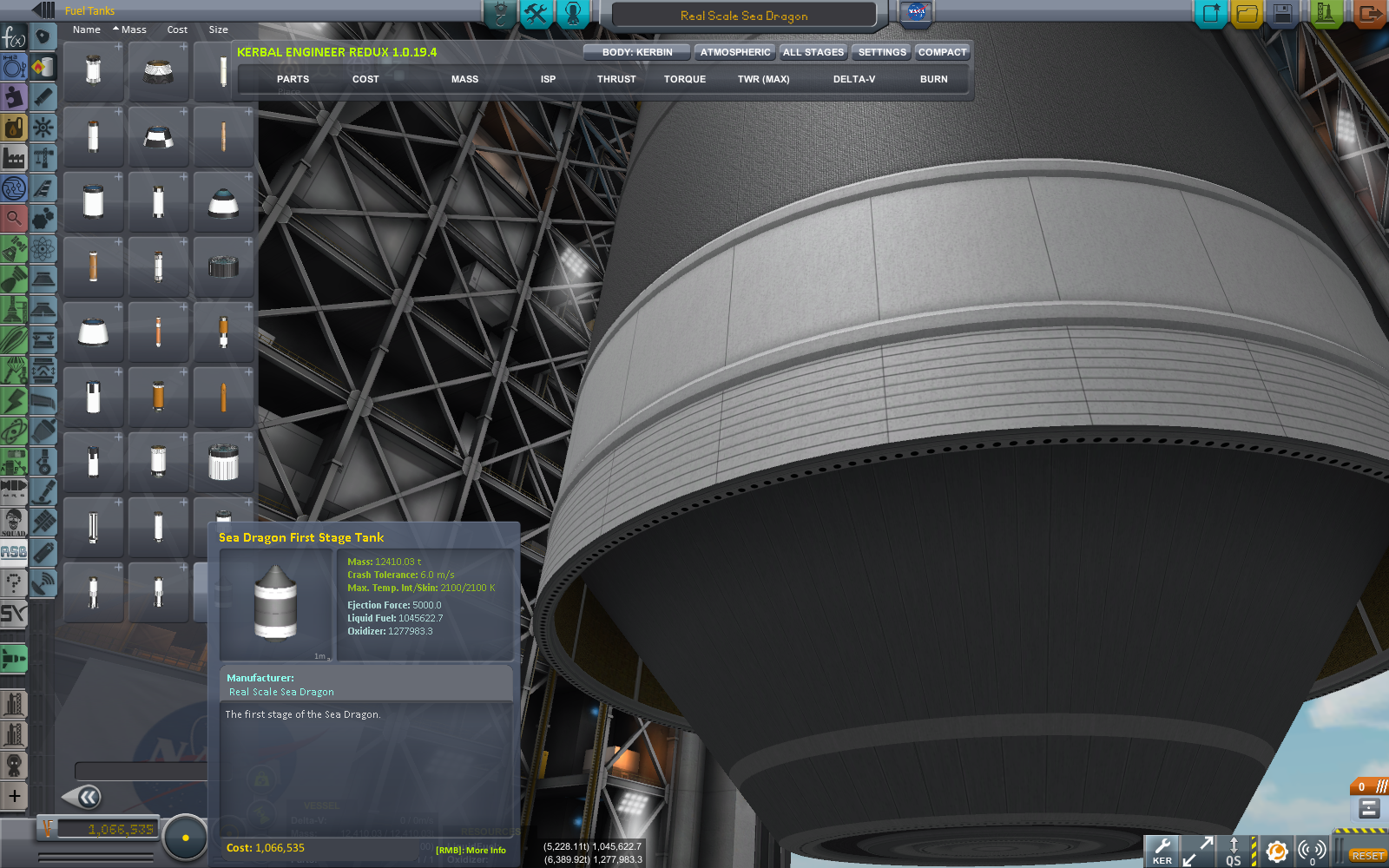Click the TWR (MAX) column header
This screenshot has width=1389, height=868.
point(764,79)
